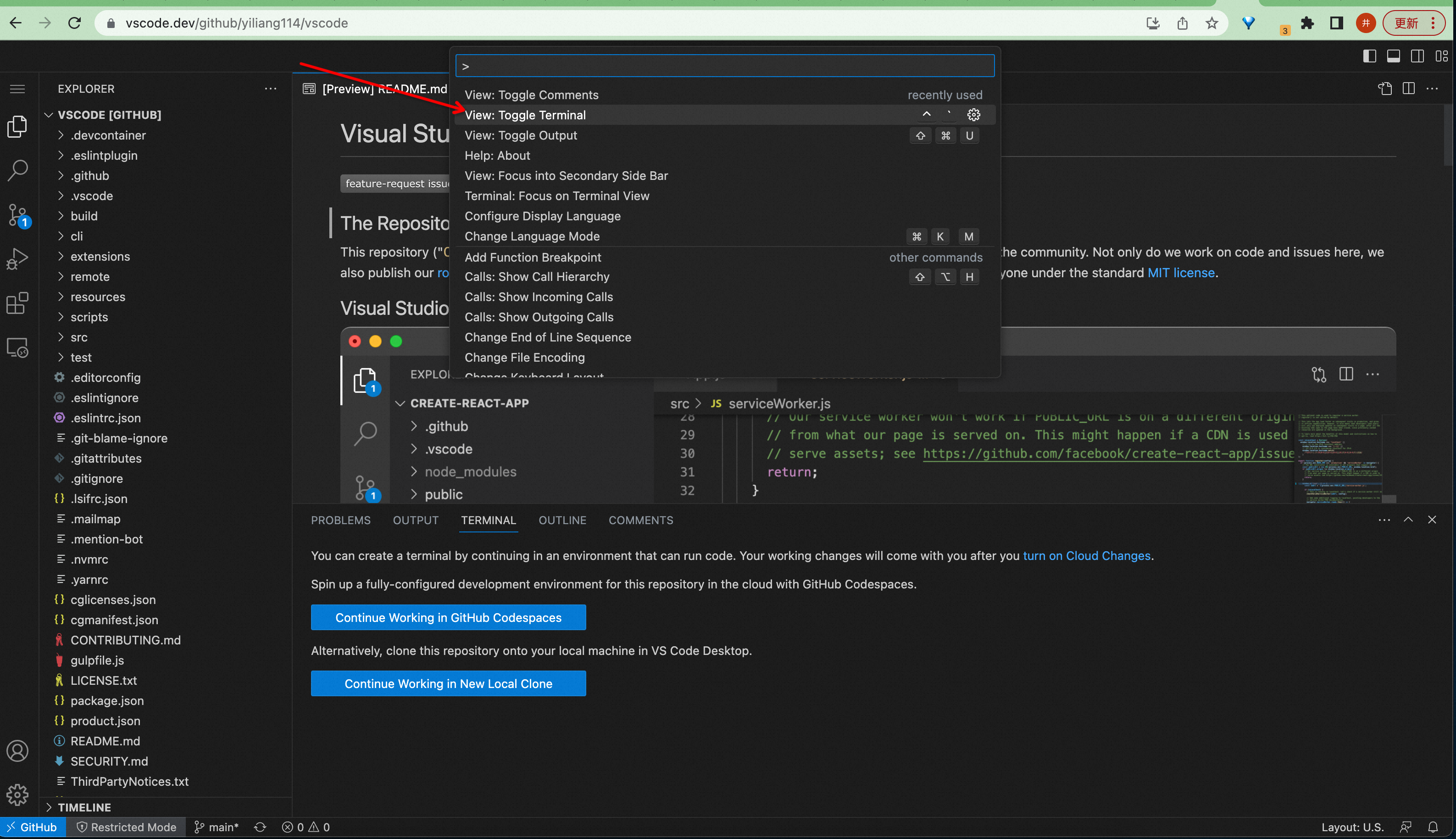Toggle the Primary Side Bar visibility
This screenshot has width=1456, height=839.
coord(1370,56)
